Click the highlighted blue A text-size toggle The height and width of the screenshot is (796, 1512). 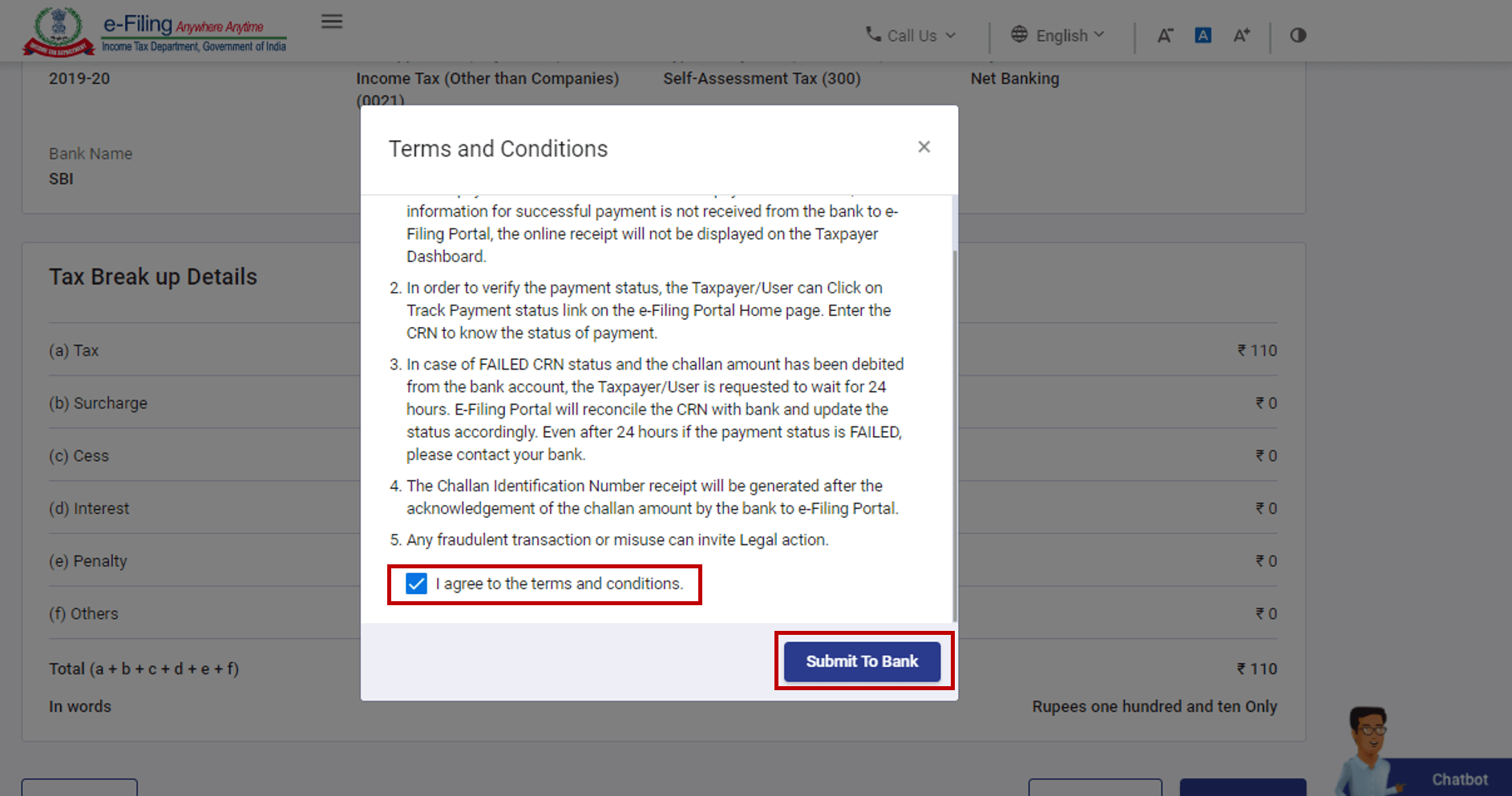point(1203,35)
